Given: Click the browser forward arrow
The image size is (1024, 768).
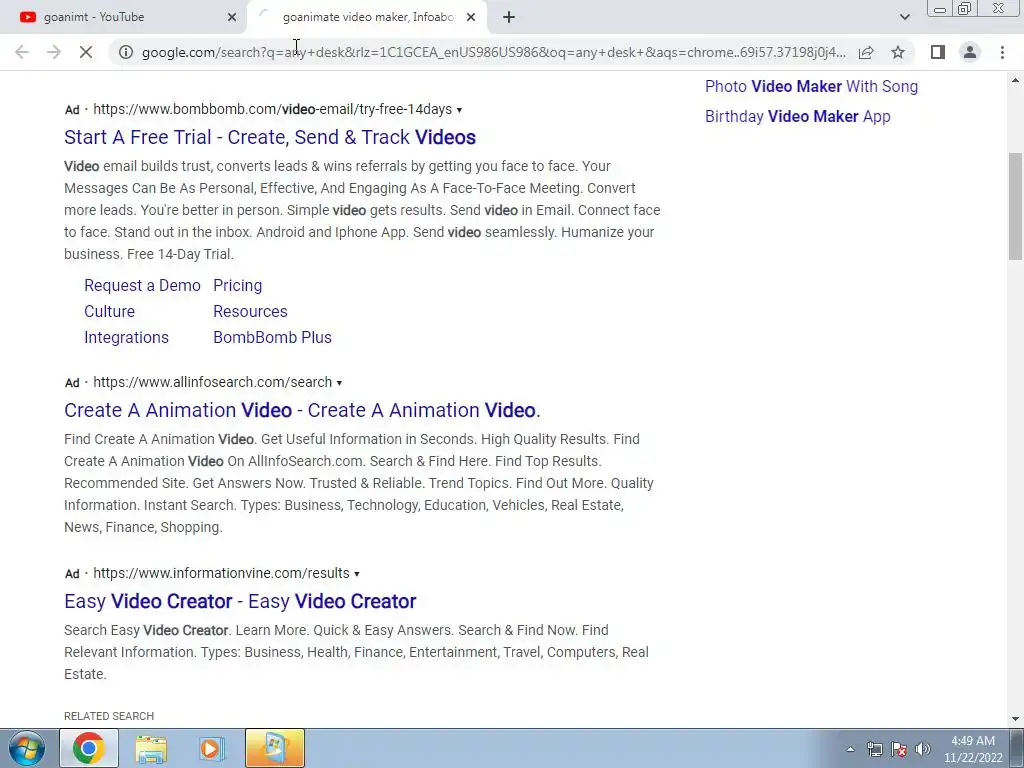Looking at the screenshot, I should pyautogui.click(x=54, y=52).
